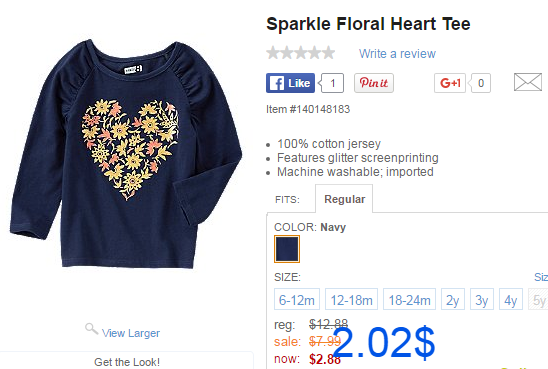Click the Google +1 button
Screen dimensions: 548x369
point(450,83)
